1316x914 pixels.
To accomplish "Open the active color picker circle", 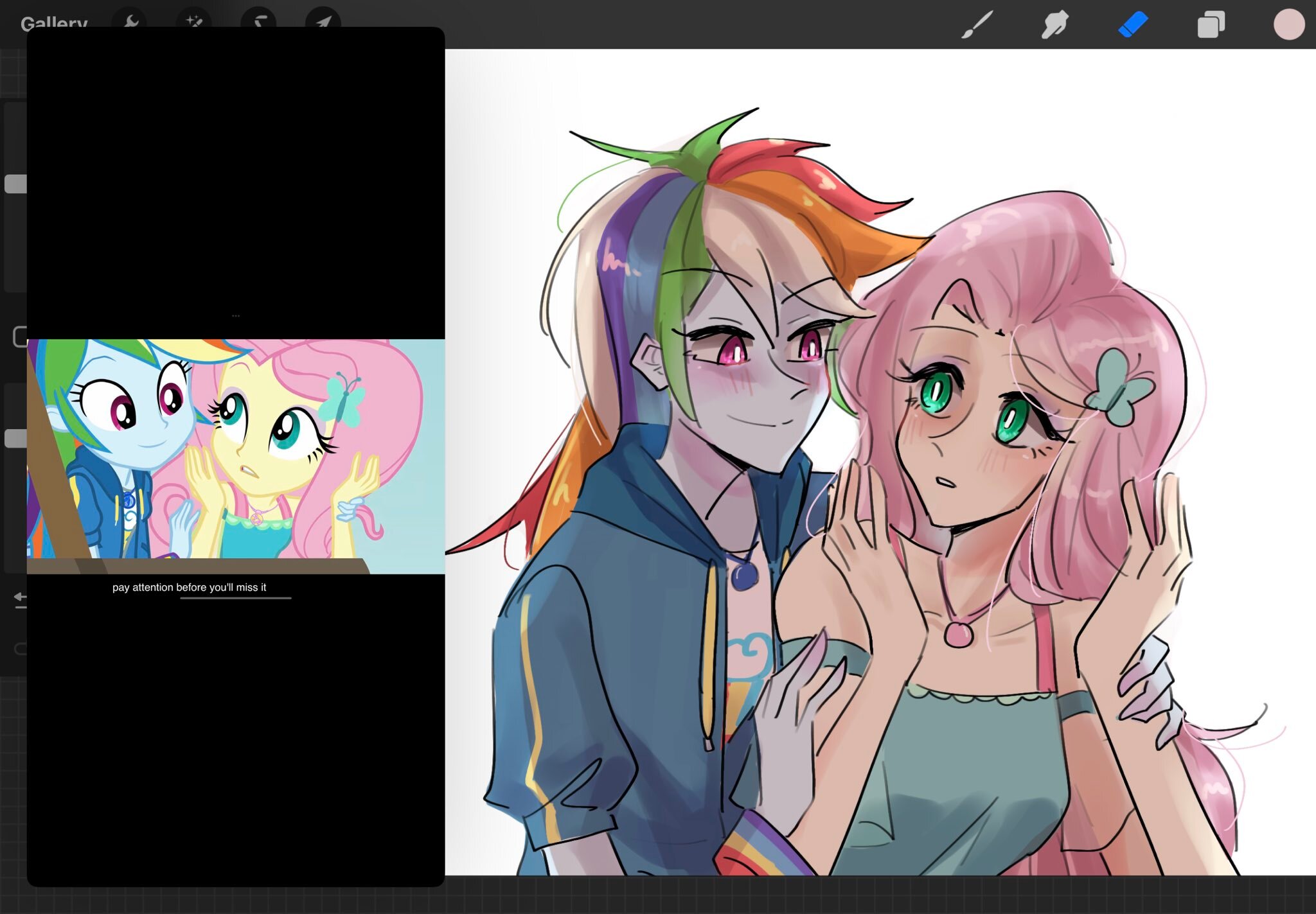I will [1288, 24].
